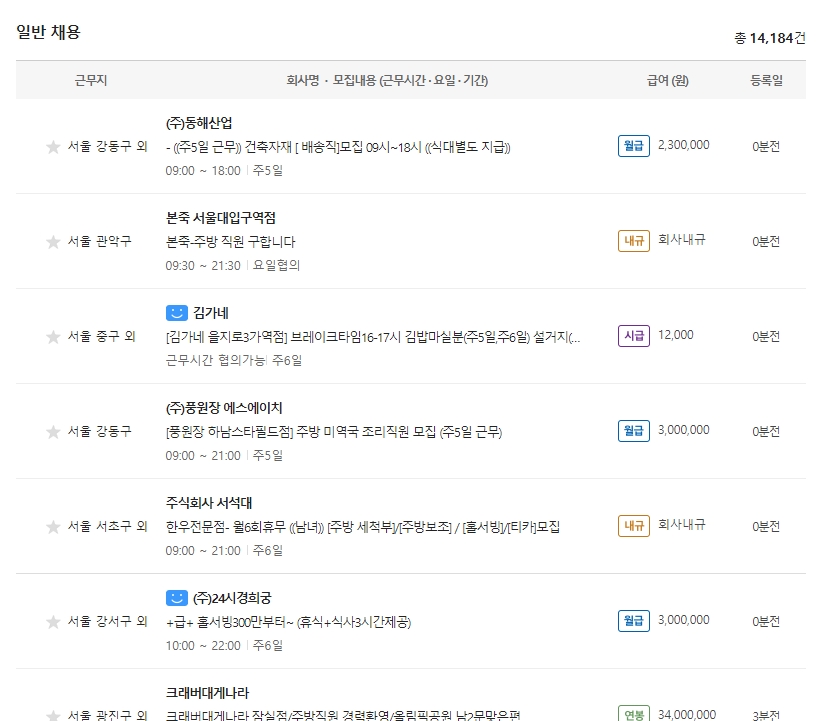Click the smiley badge next to (주)24시경희궁

(177, 598)
